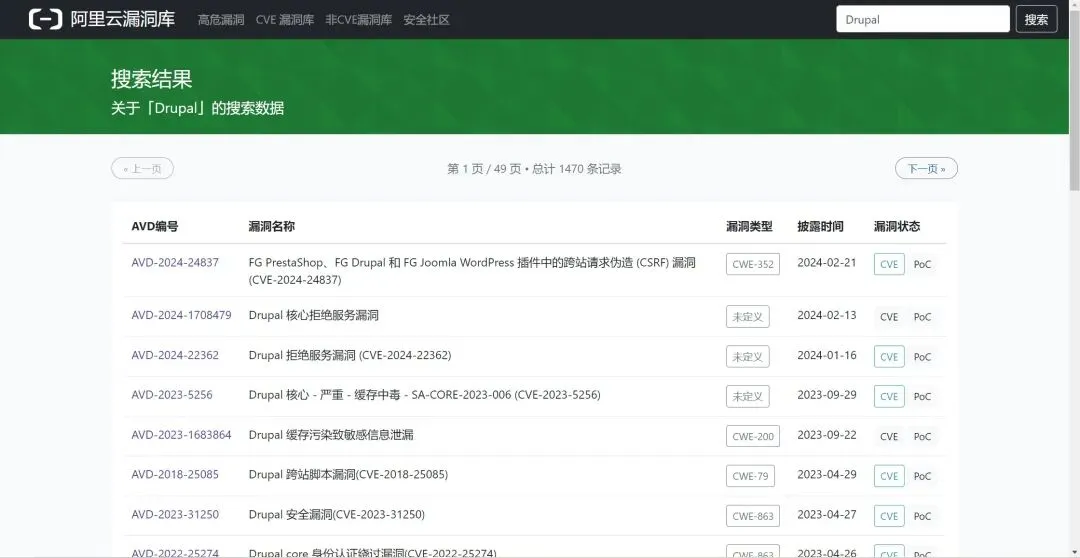Viewport: 1080px width, 558px height.
Task: Click PoC badge in AVD-2023-1683864 row
Action: 922,437
